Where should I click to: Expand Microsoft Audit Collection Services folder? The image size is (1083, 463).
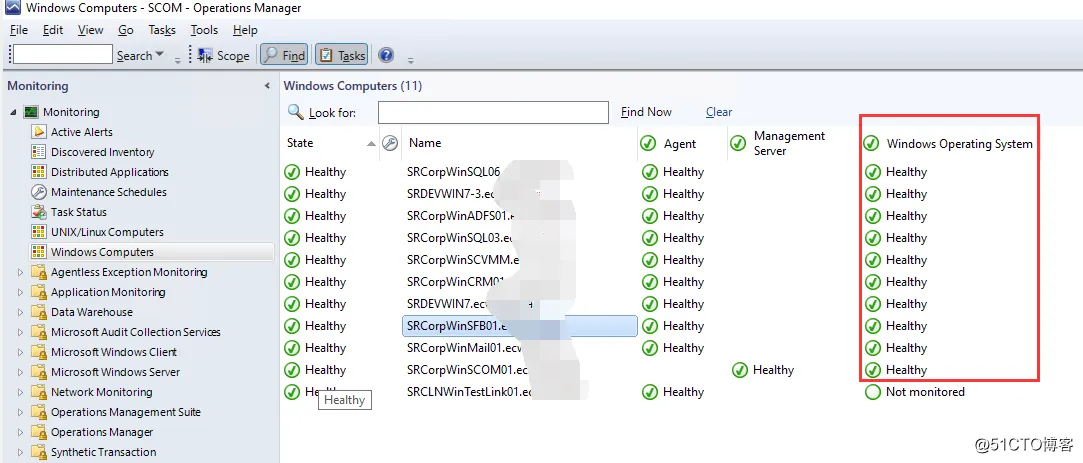[20, 332]
